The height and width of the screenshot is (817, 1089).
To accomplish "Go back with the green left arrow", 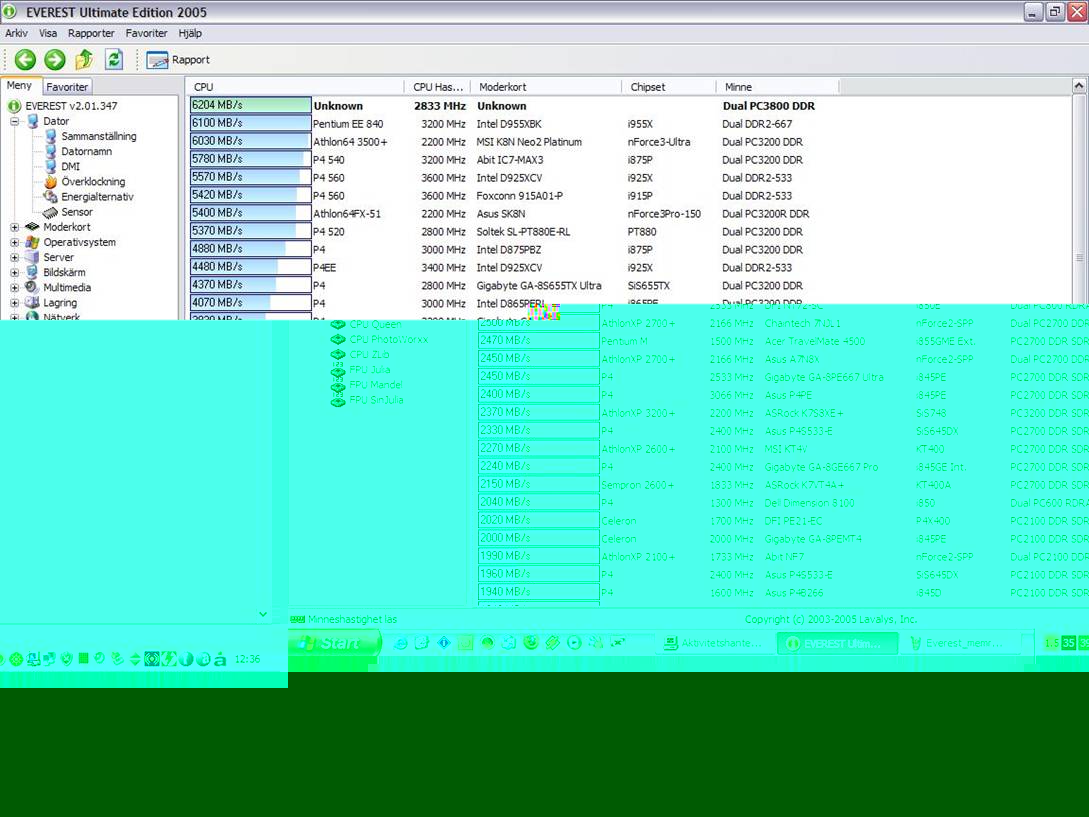I will [26, 60].
